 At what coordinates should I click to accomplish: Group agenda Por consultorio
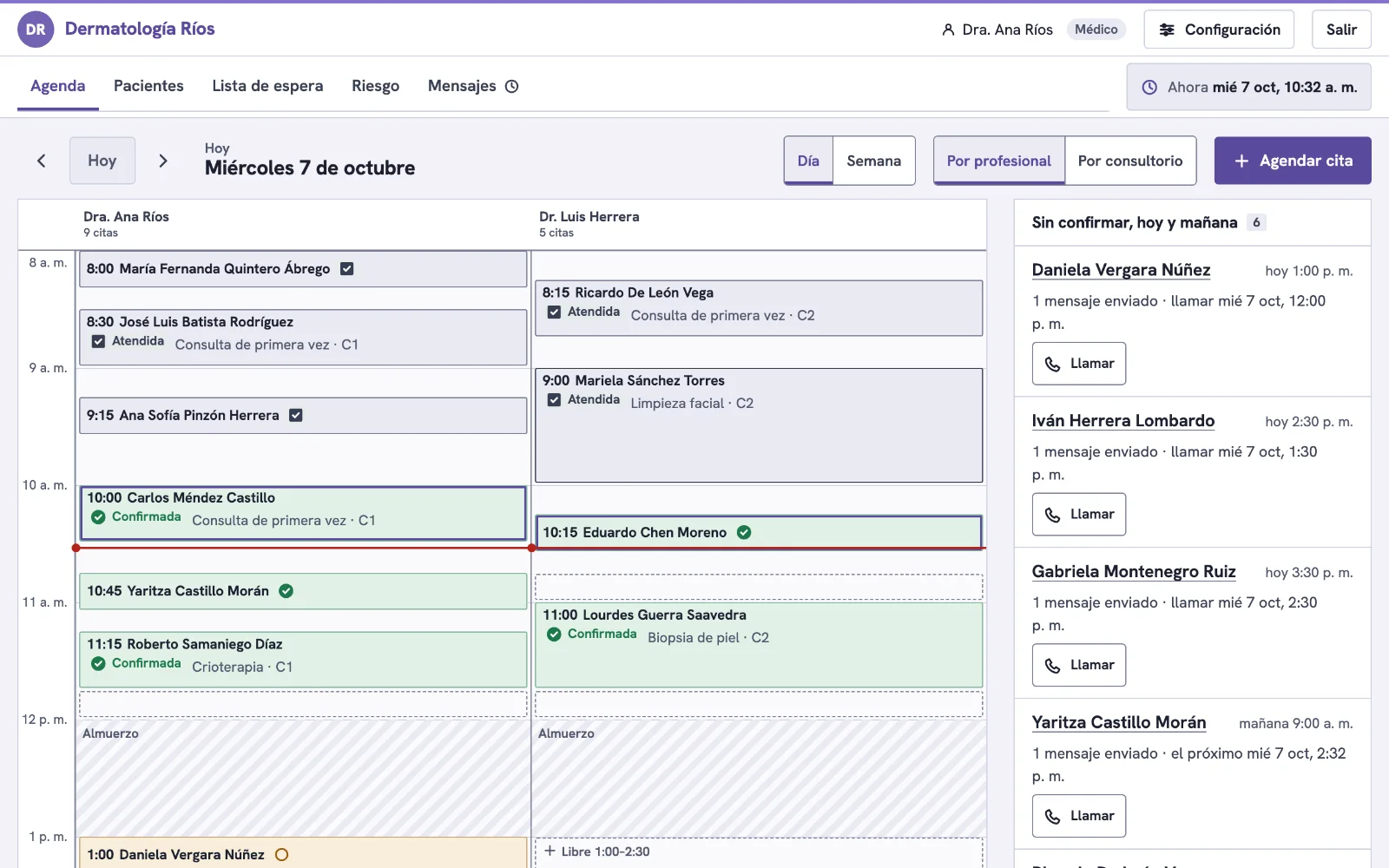pos(1130,161)
